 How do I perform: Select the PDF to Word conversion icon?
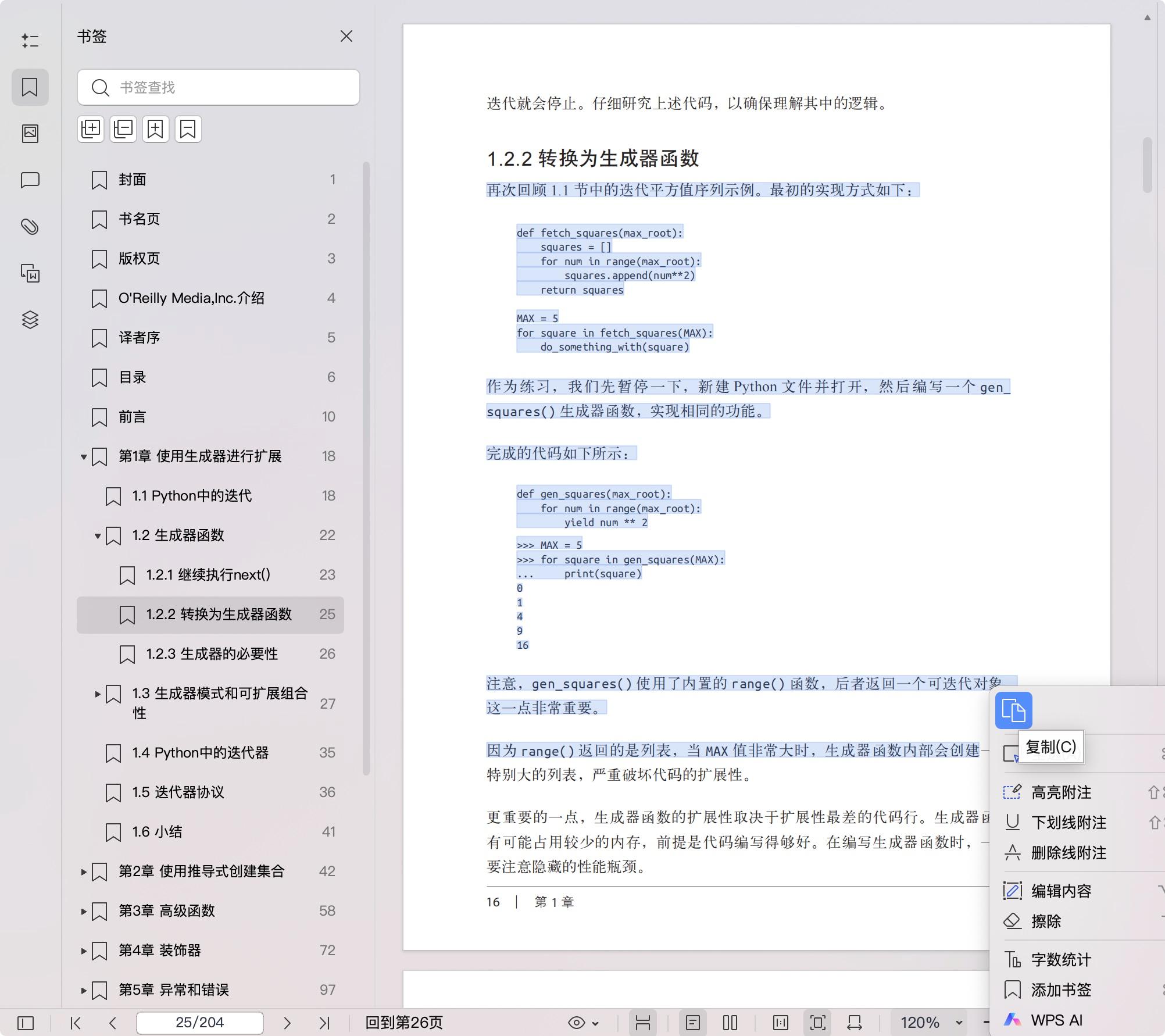click(30, 273)
